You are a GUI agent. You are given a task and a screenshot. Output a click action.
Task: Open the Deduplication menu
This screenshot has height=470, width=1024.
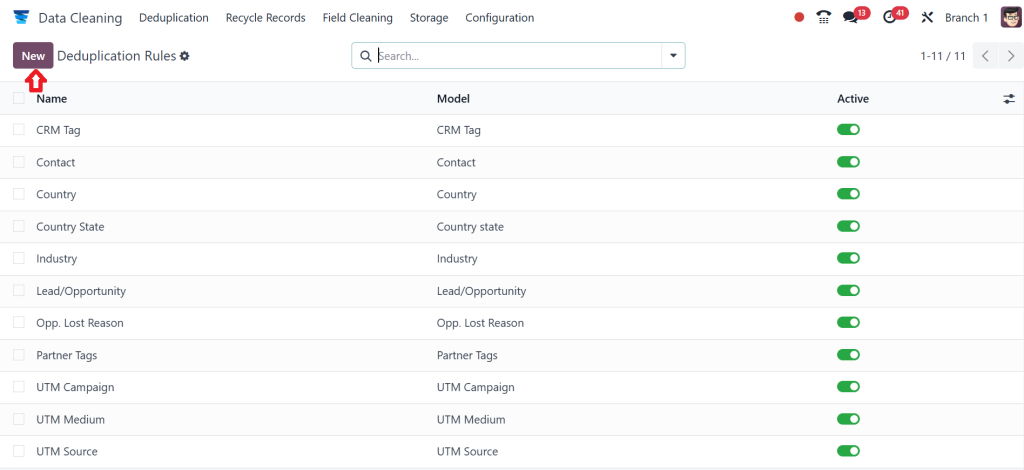(174, 18)
